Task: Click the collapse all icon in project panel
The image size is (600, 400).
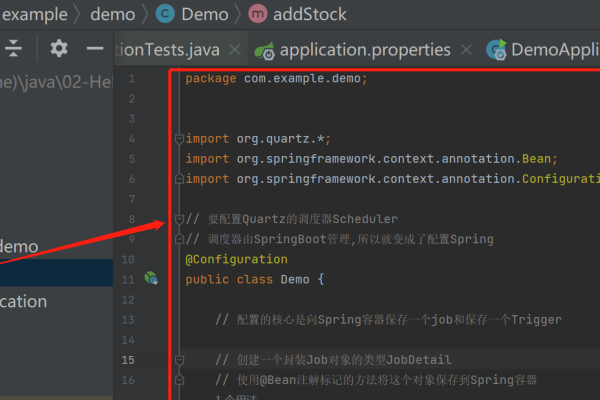Action: point(14,49)
